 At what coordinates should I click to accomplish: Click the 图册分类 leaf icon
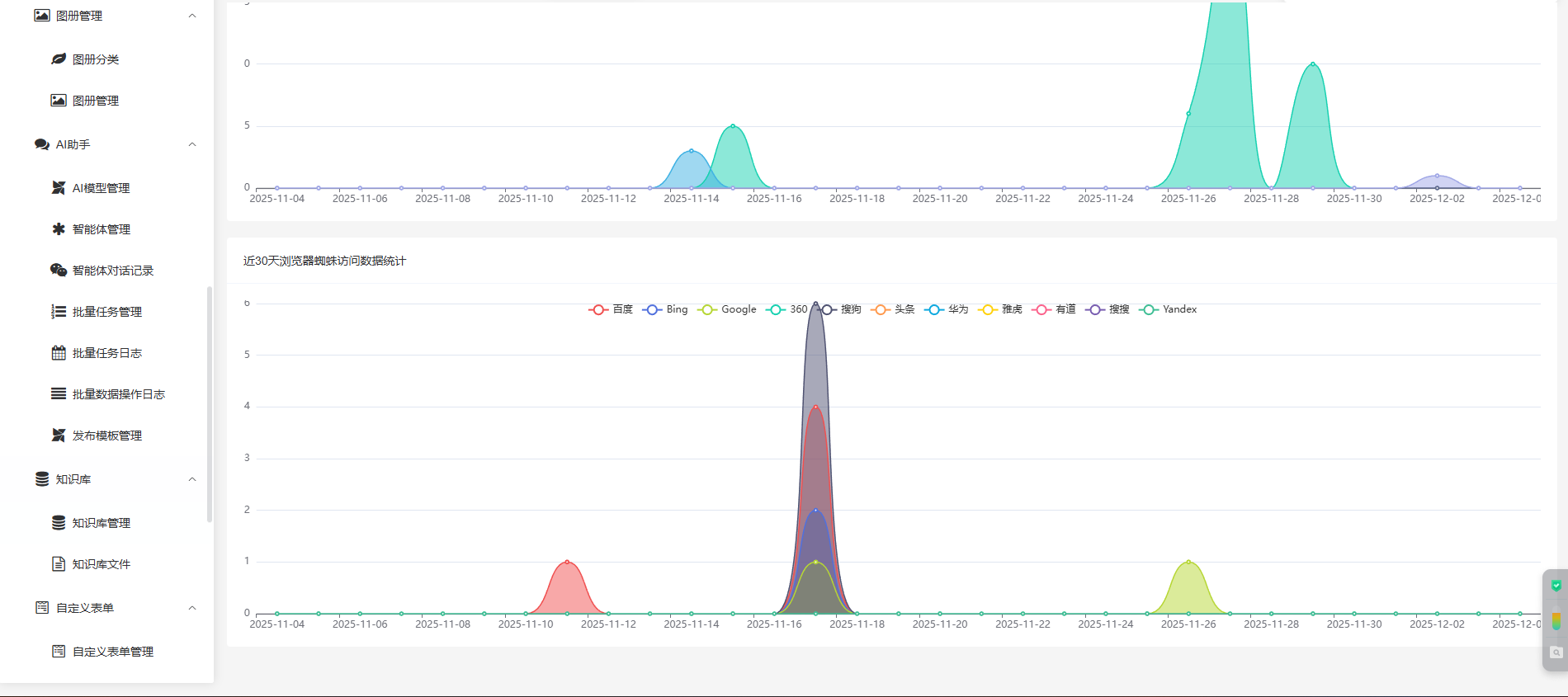pyautogui.click(x=59, y=59)
